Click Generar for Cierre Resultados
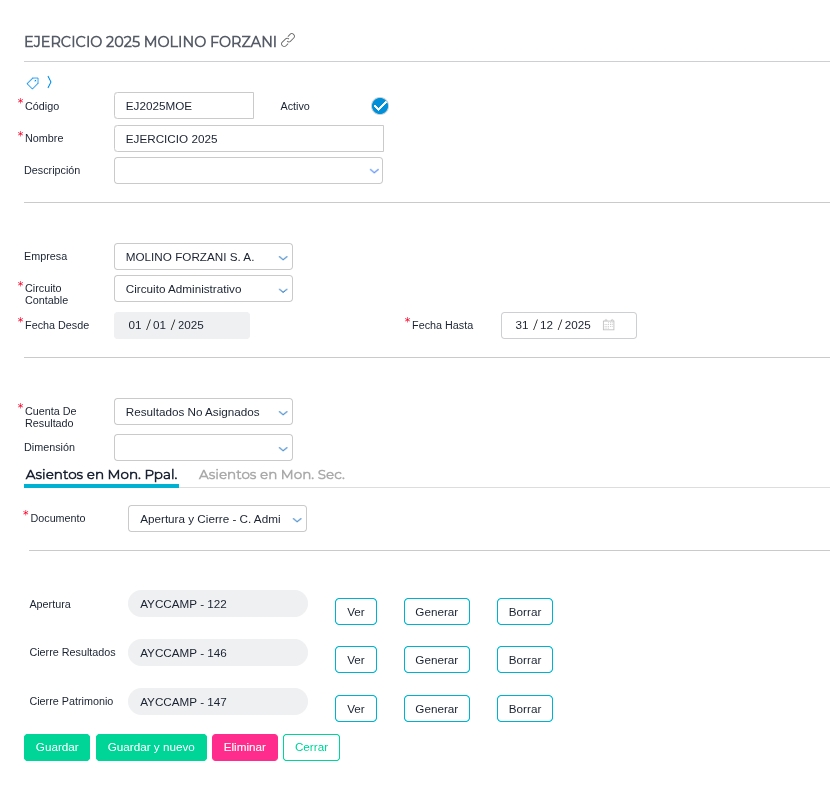This screenshot has height=797, width=830. pyautogui.click(x=436, y=660)
